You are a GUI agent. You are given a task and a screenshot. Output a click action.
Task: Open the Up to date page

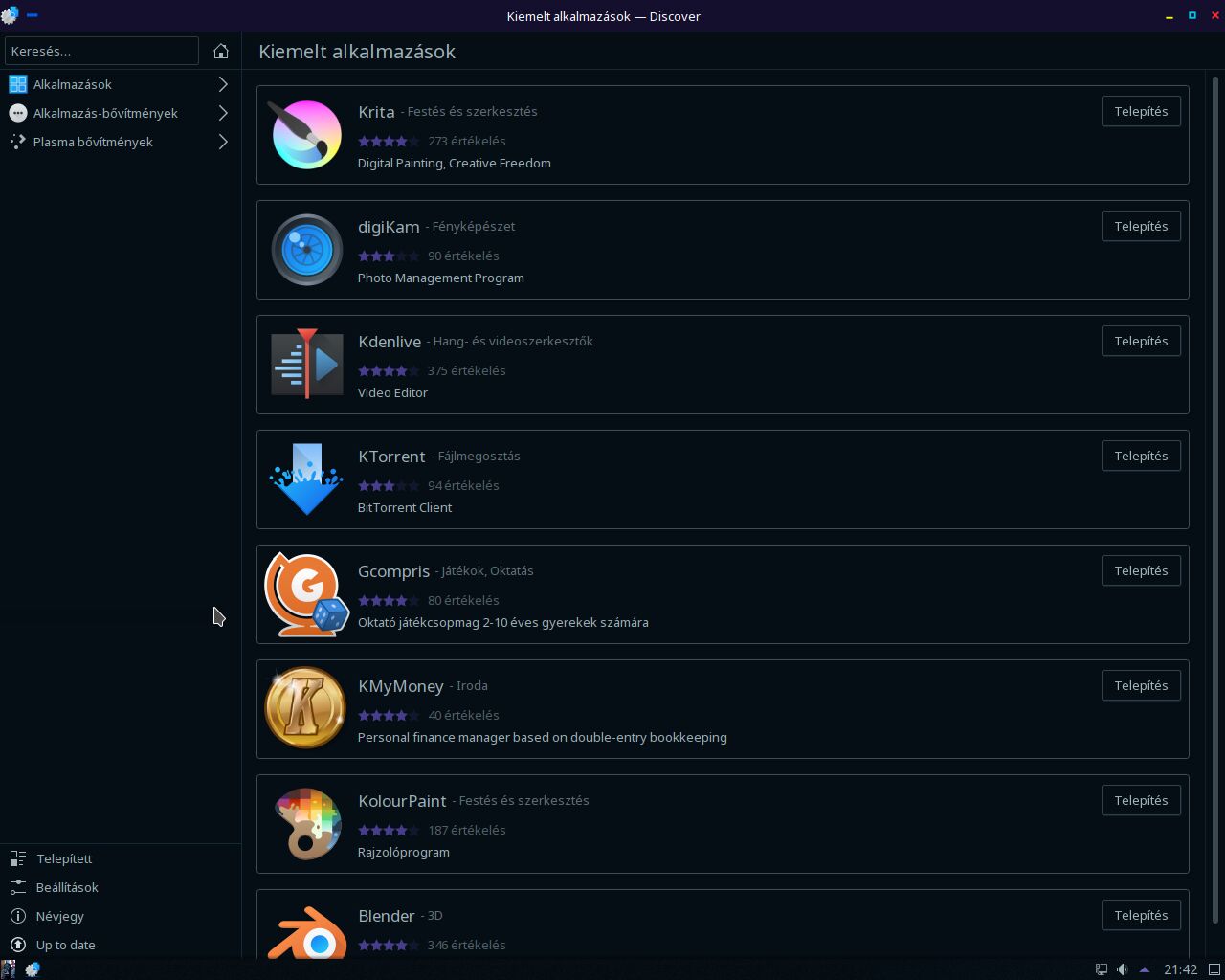pos(121,945)
